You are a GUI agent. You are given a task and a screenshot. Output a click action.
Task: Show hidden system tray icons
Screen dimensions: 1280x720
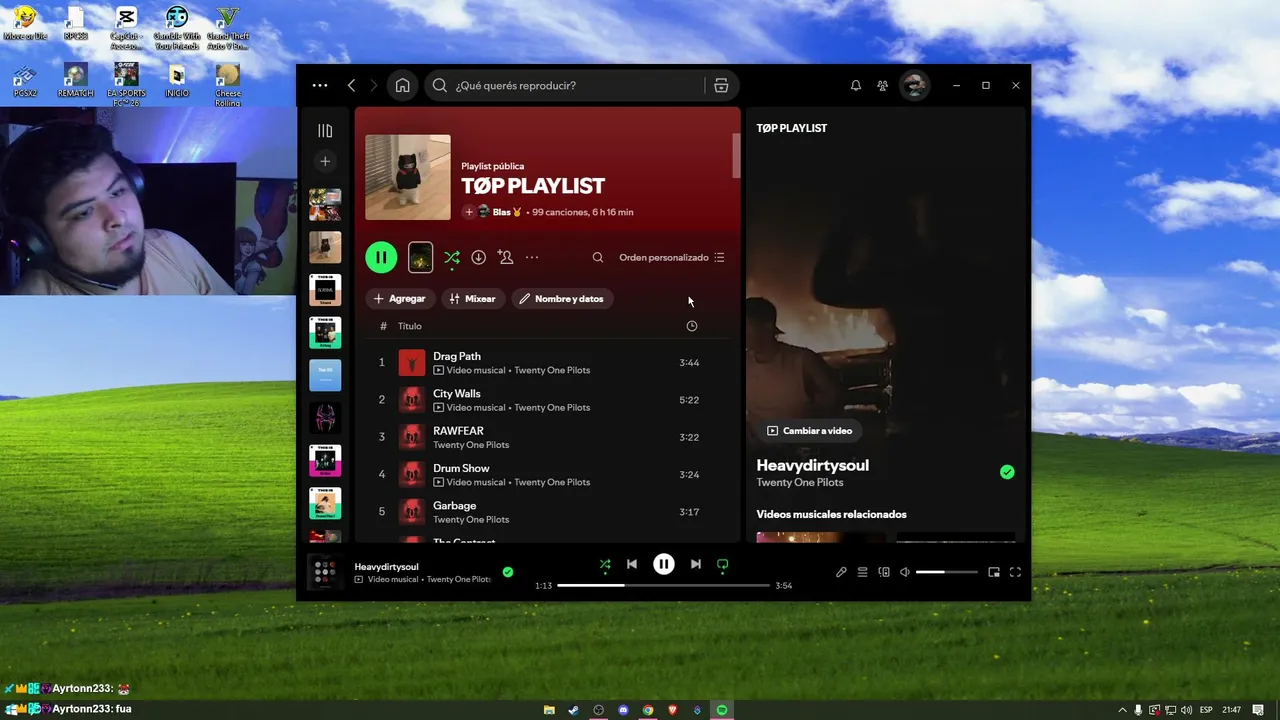click(1122, 710)
